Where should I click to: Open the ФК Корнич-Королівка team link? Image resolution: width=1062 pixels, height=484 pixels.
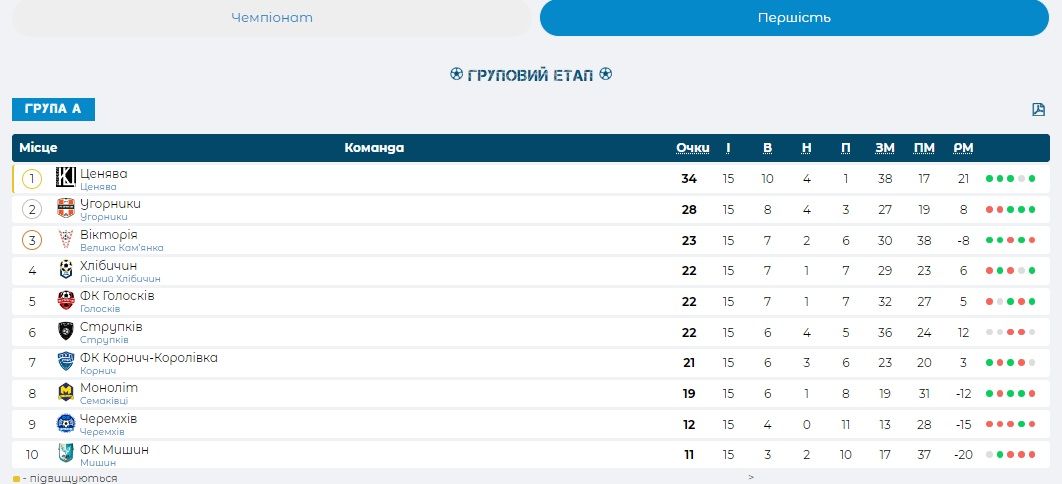[148, 357]
